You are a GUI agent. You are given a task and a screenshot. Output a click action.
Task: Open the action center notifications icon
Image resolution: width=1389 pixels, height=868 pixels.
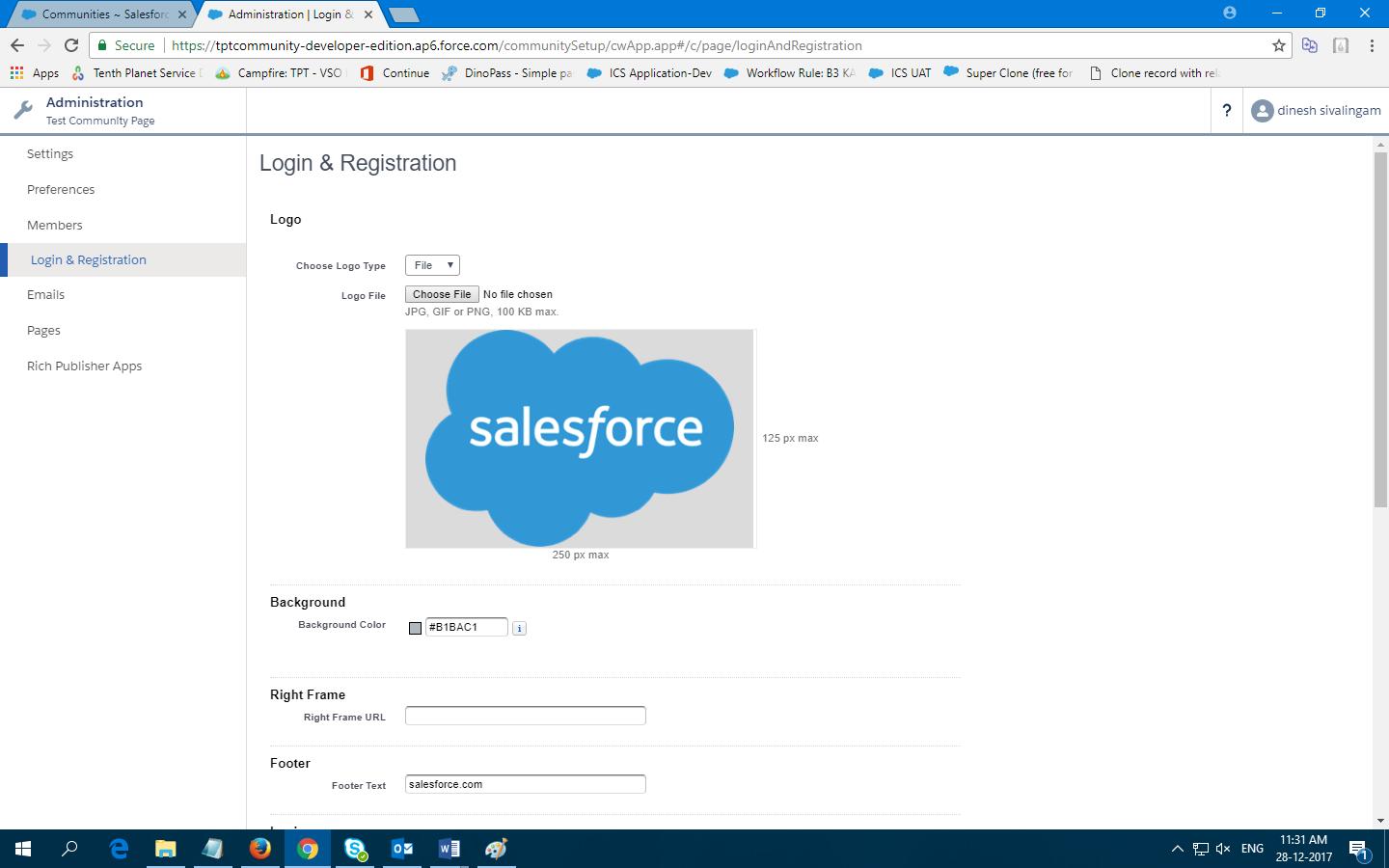click(1358, 850)
